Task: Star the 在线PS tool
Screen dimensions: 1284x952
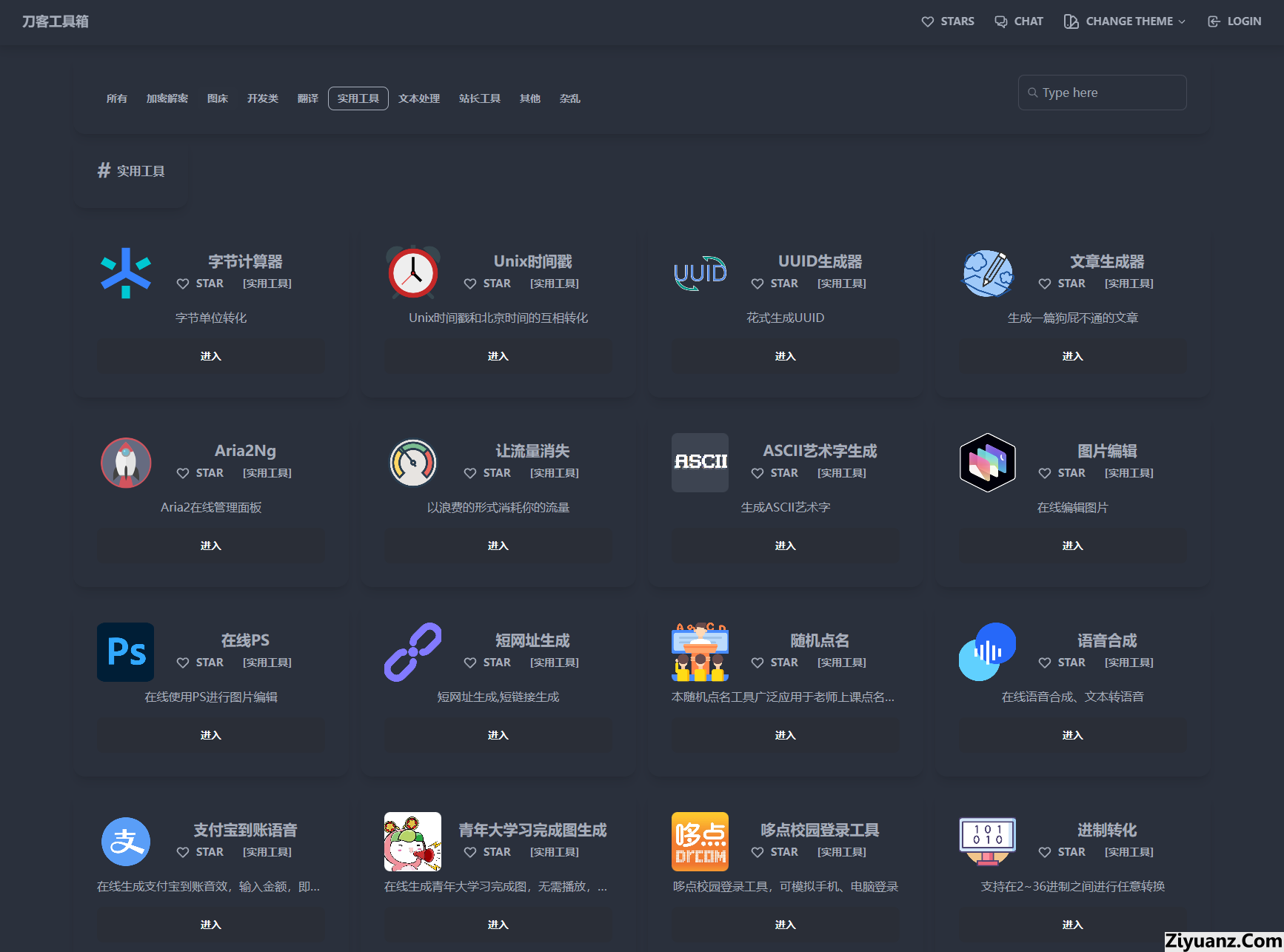Action: (x=200, y=663)
